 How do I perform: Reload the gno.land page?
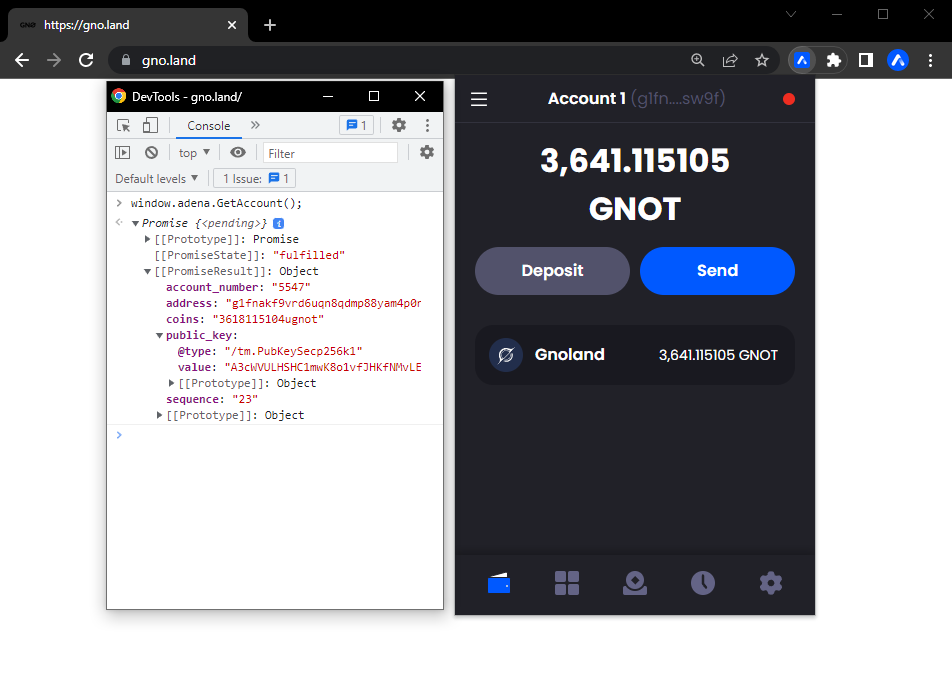point(86,60)
